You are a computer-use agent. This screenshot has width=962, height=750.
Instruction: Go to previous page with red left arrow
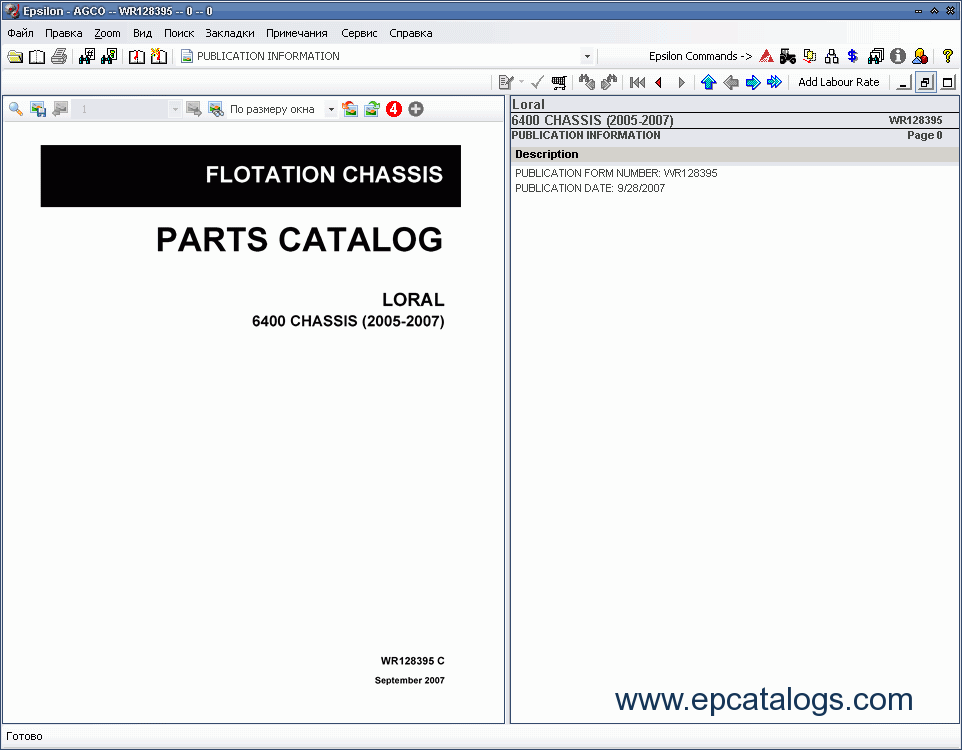click(x=659, y=82)
